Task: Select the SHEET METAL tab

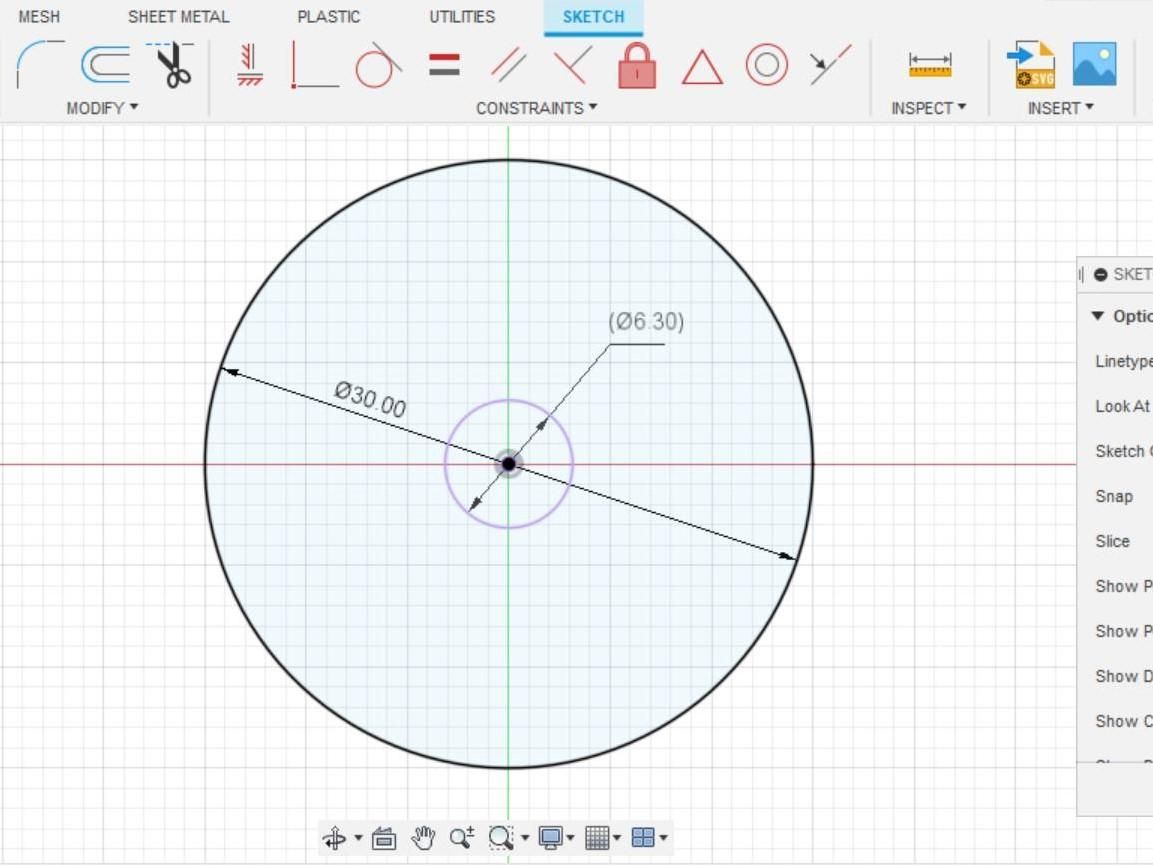Action: click(178, 16)
